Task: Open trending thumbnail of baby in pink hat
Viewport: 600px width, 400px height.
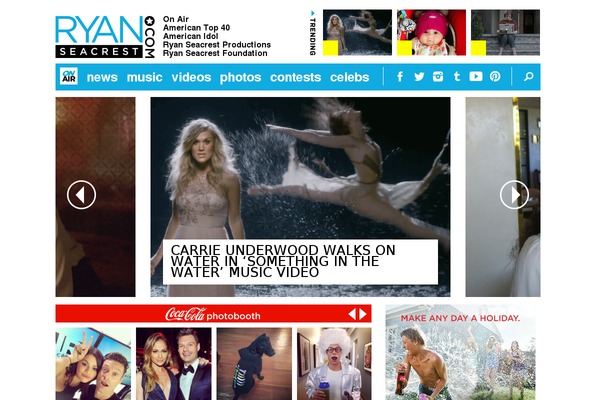Action: point(431,33)
